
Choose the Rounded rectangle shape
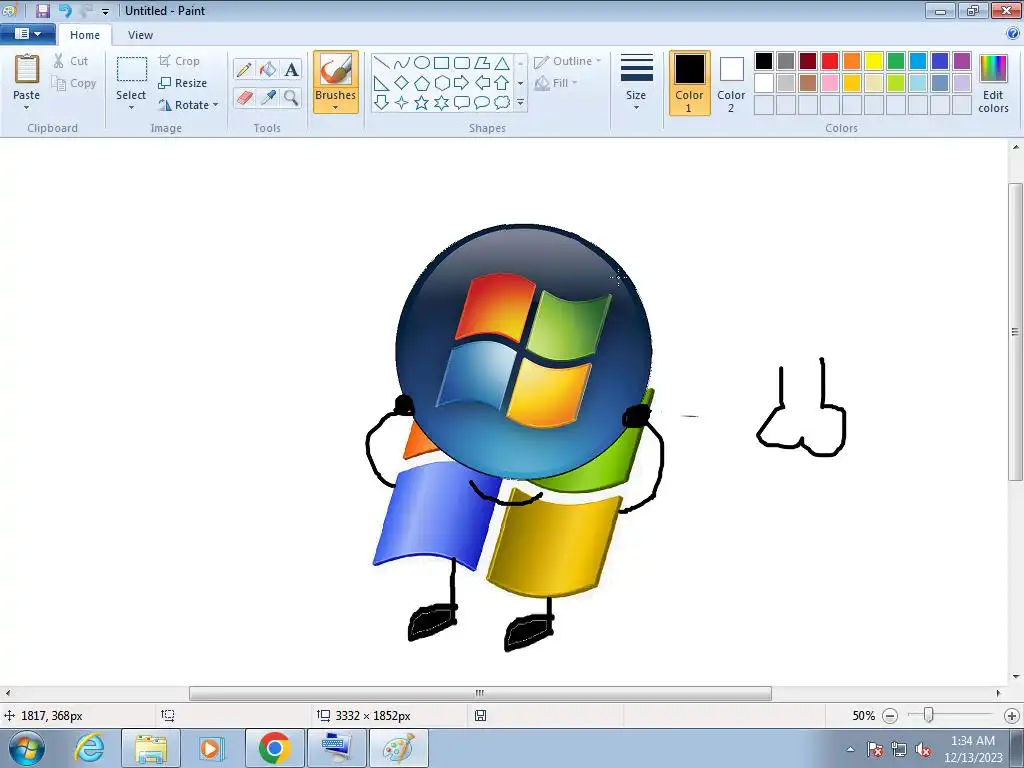[462, 63]
